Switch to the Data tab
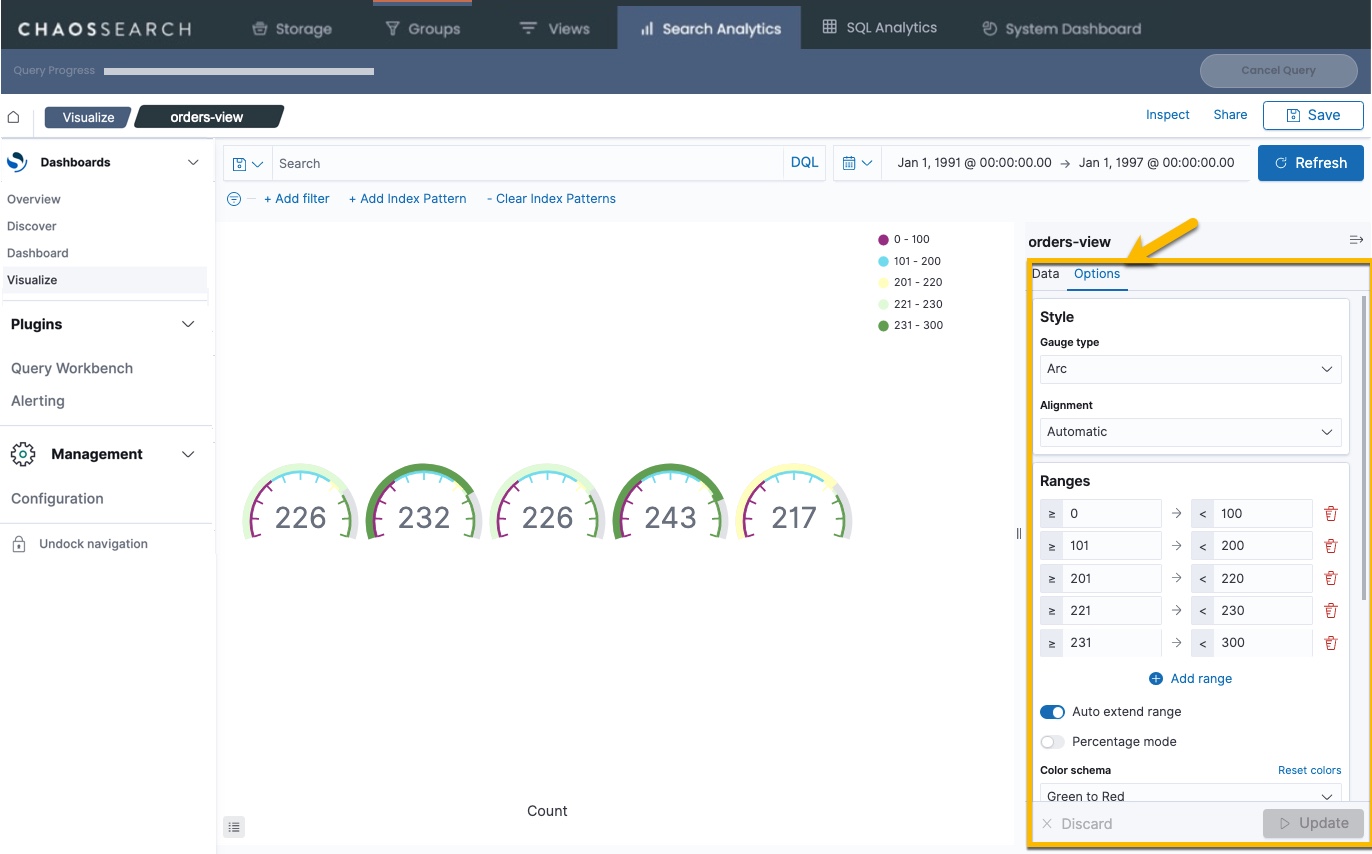Image resolution: width=1372 pixels, height=854 pixels. point(1045,273)
